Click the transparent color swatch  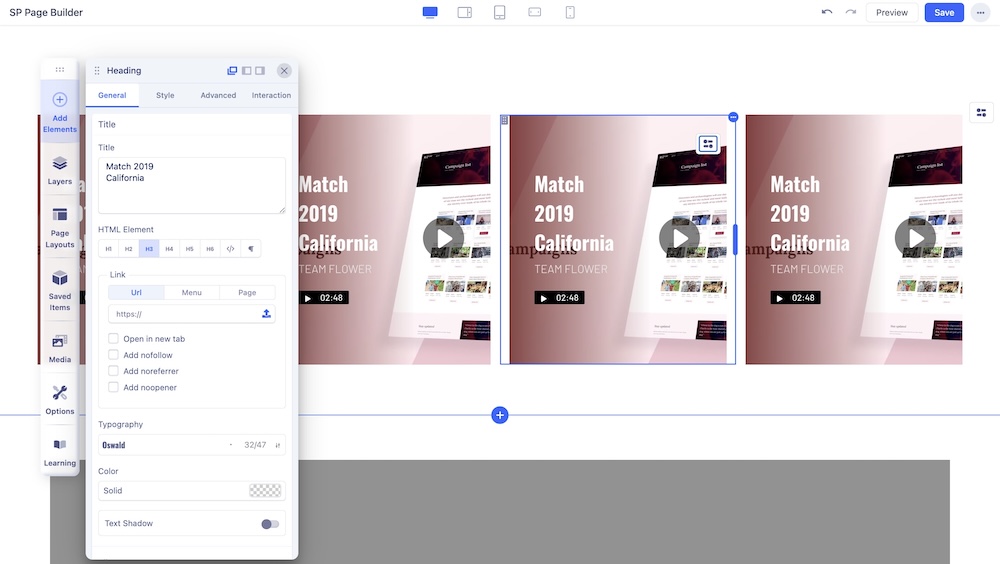click(x=265, y=491)
